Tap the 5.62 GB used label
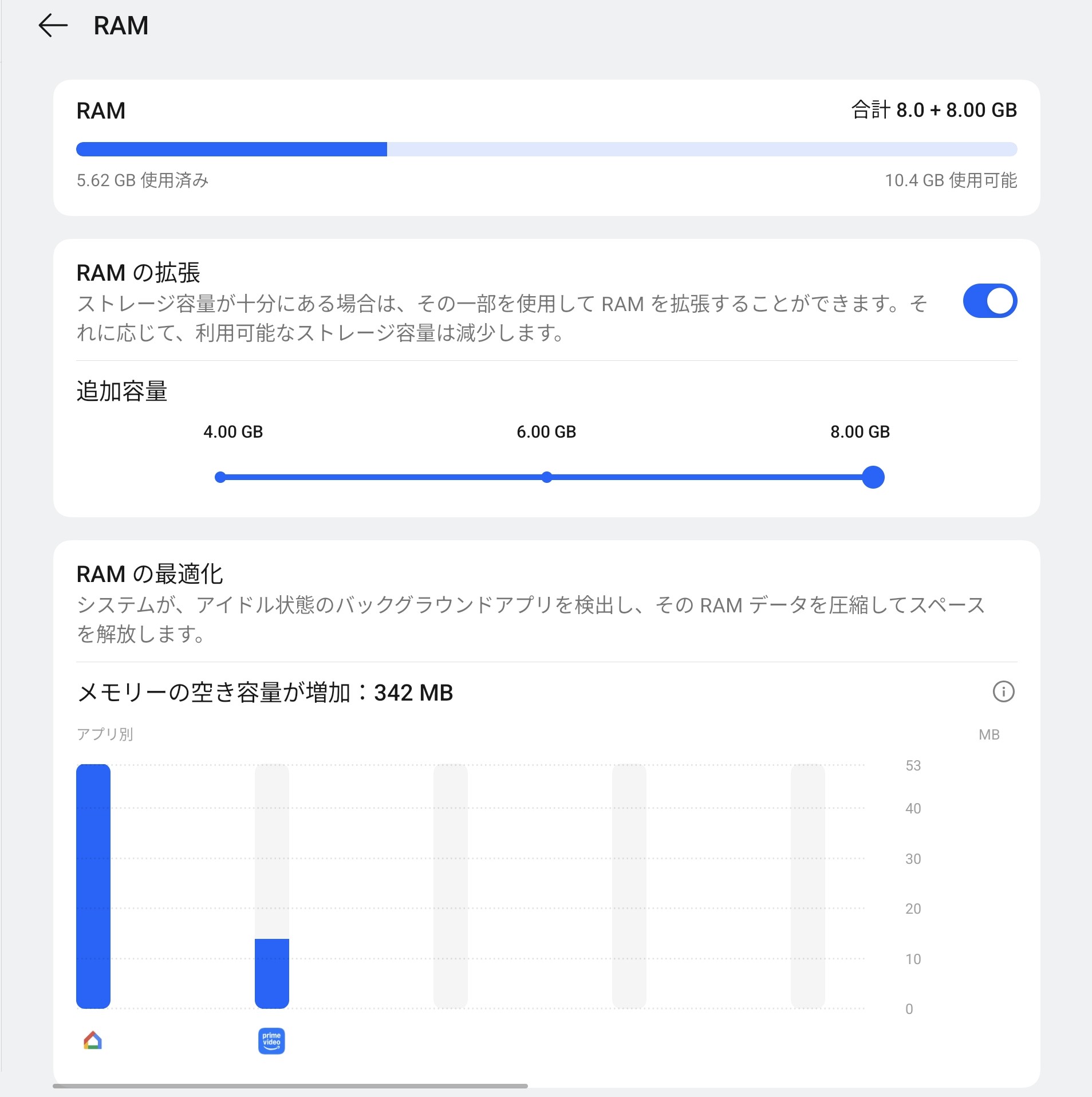Viewport: 1092px width, 1097px height. [143, 180]
